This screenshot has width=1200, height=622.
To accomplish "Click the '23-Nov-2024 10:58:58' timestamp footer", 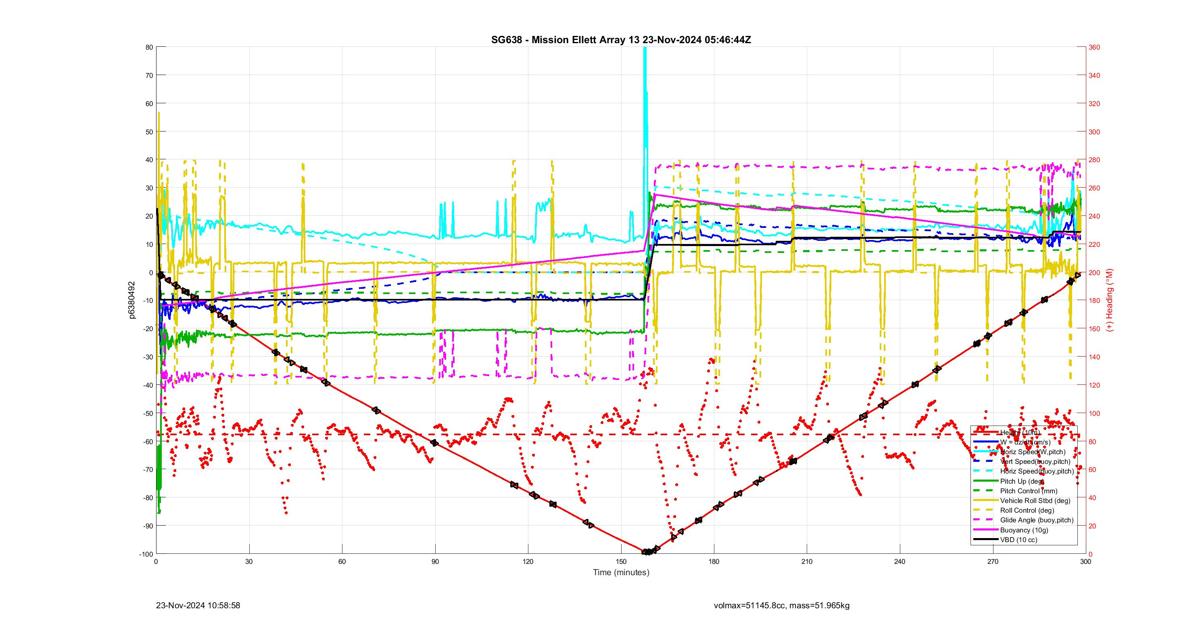I will click(x=197, y=605).
